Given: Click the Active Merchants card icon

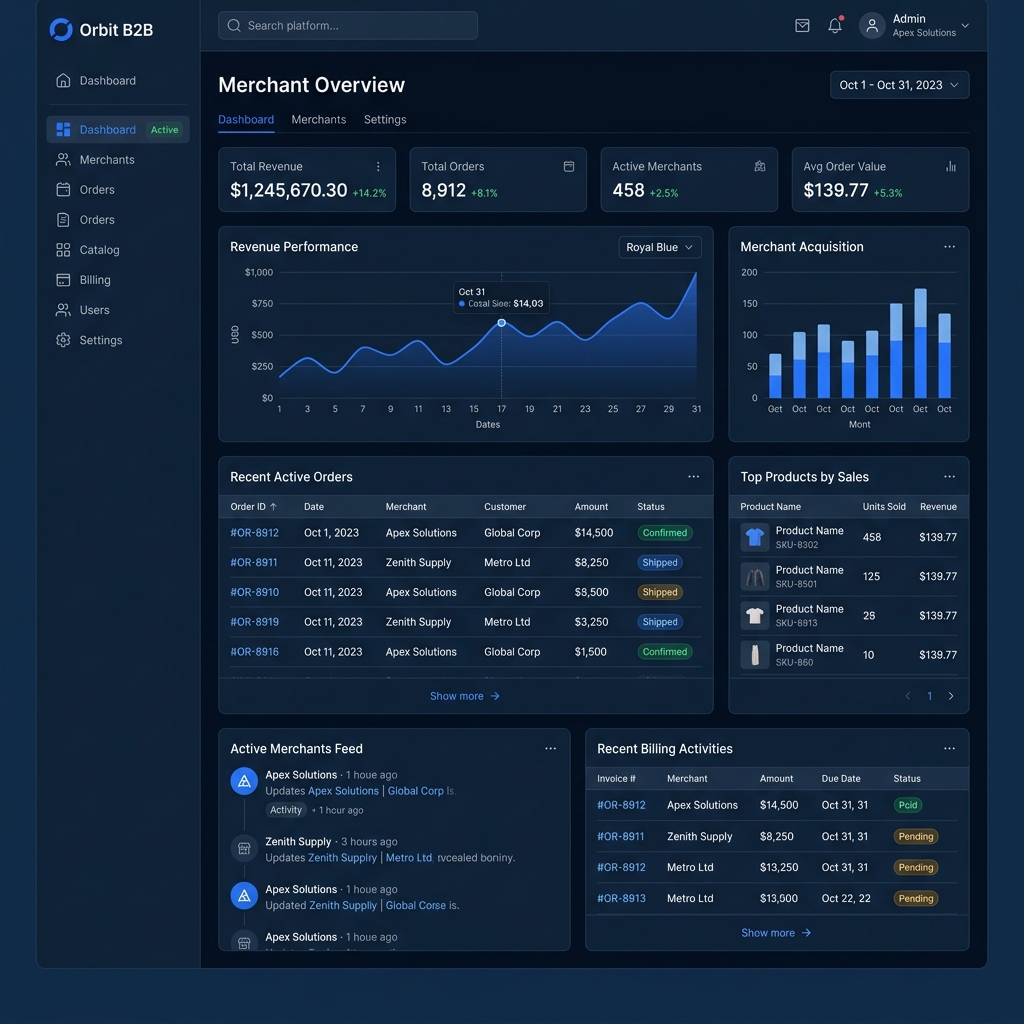Looking at the screenshot, I should 760,167.
